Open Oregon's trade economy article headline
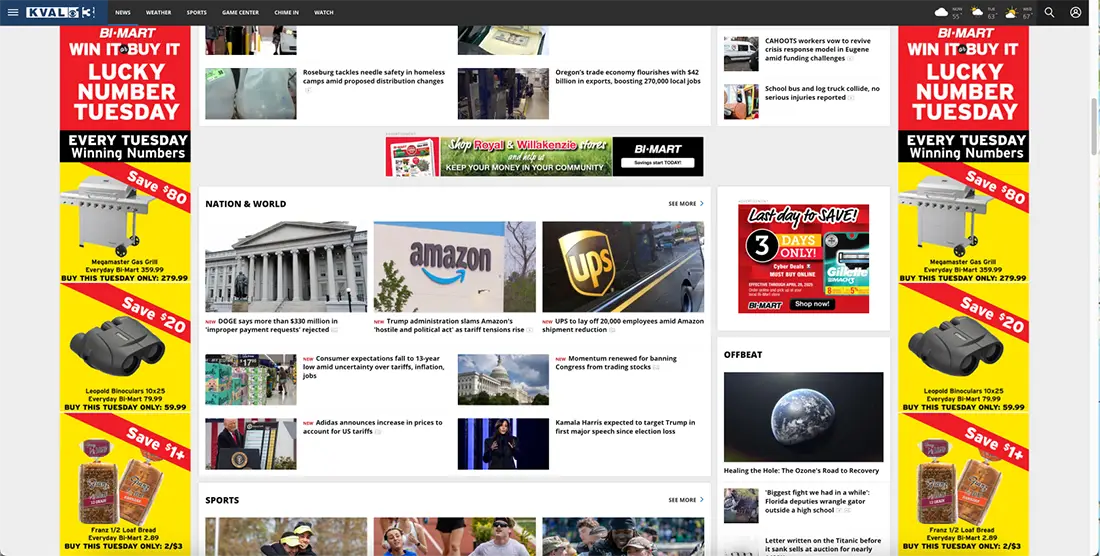Screen dimensions: 1100x556 coord(628,76)
